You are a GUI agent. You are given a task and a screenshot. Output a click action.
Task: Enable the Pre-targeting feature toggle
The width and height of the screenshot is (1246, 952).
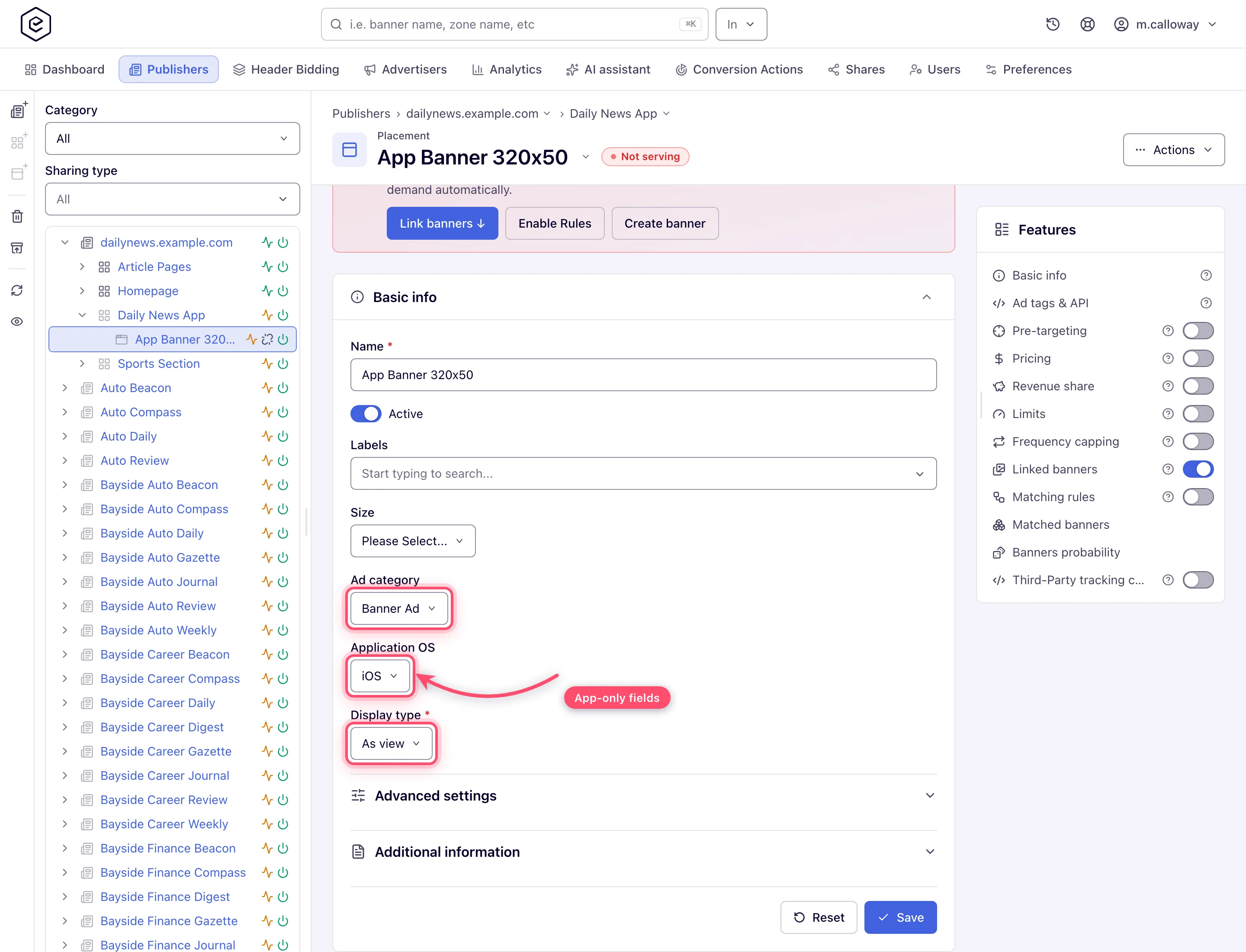(x=1198, y=331)
